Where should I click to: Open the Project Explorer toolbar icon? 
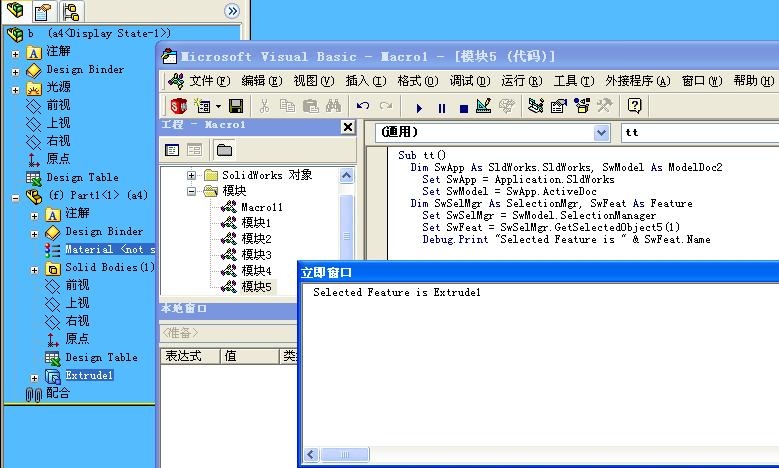pyautogui.click(x=536, y=106)
